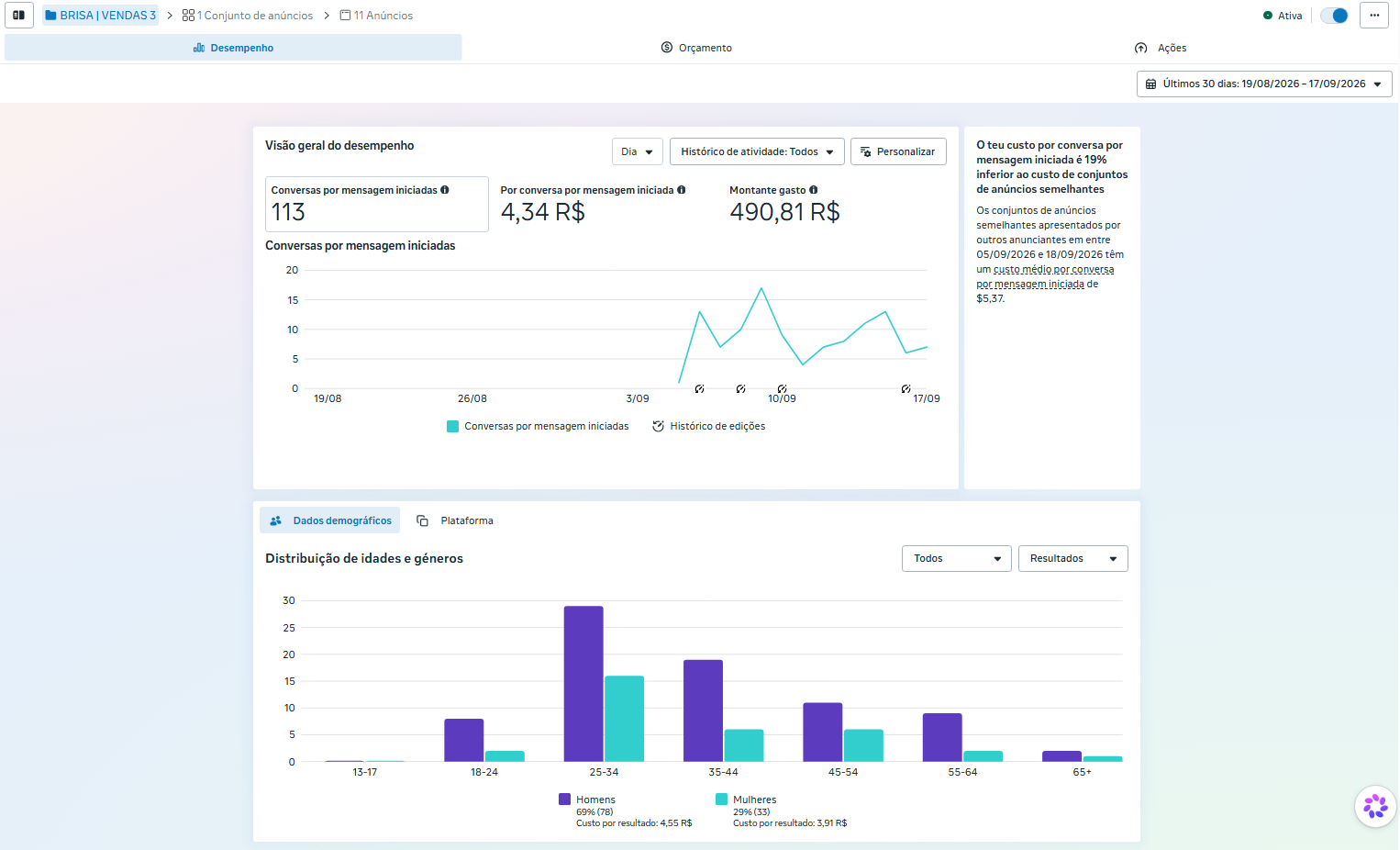Viewport: 1400px width, 850px height.
Task: Select the Conversas por mensagem iniciadas metric card
Action: tap(377, 204)
